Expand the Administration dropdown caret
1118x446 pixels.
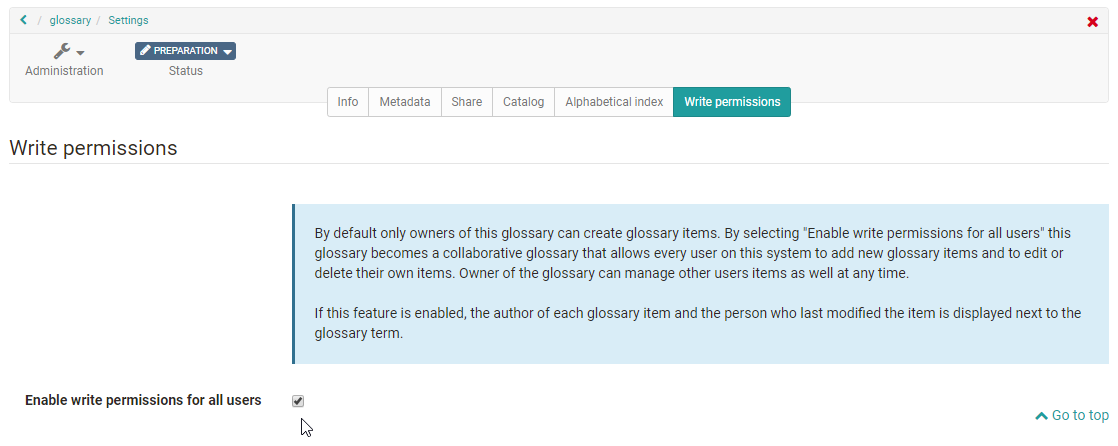(x=81, y=53)
